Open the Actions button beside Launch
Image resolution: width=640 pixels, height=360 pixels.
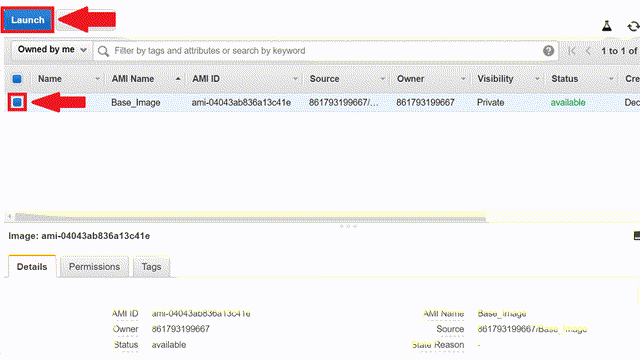point(86,20)
